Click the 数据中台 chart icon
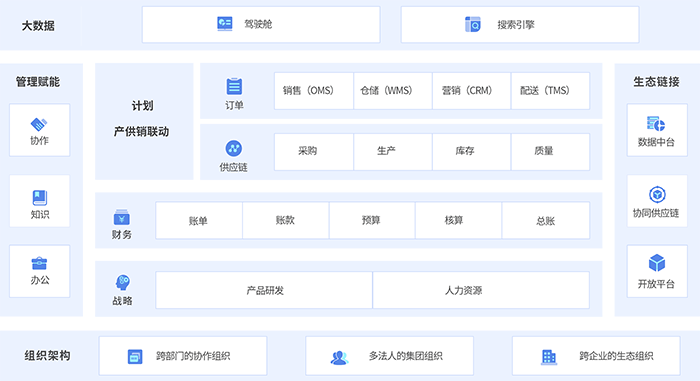The image size is (700, 381). [656, 124]
